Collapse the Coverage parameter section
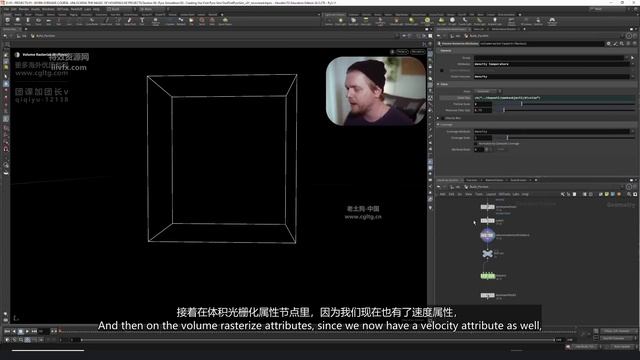Image resolution: width=640 pixels, height=360 pixels. (x=438, y=124)
